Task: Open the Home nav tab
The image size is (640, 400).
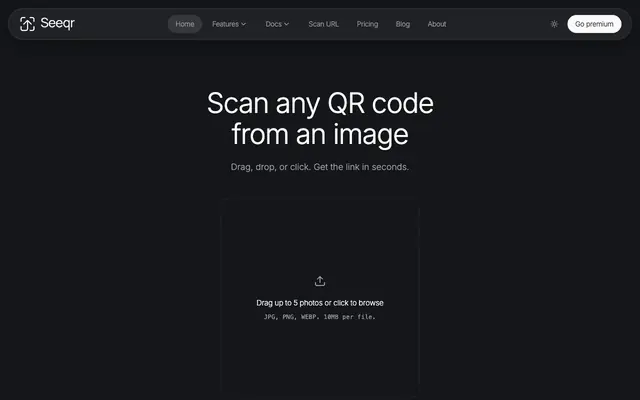Action: [x=185, y=24]
